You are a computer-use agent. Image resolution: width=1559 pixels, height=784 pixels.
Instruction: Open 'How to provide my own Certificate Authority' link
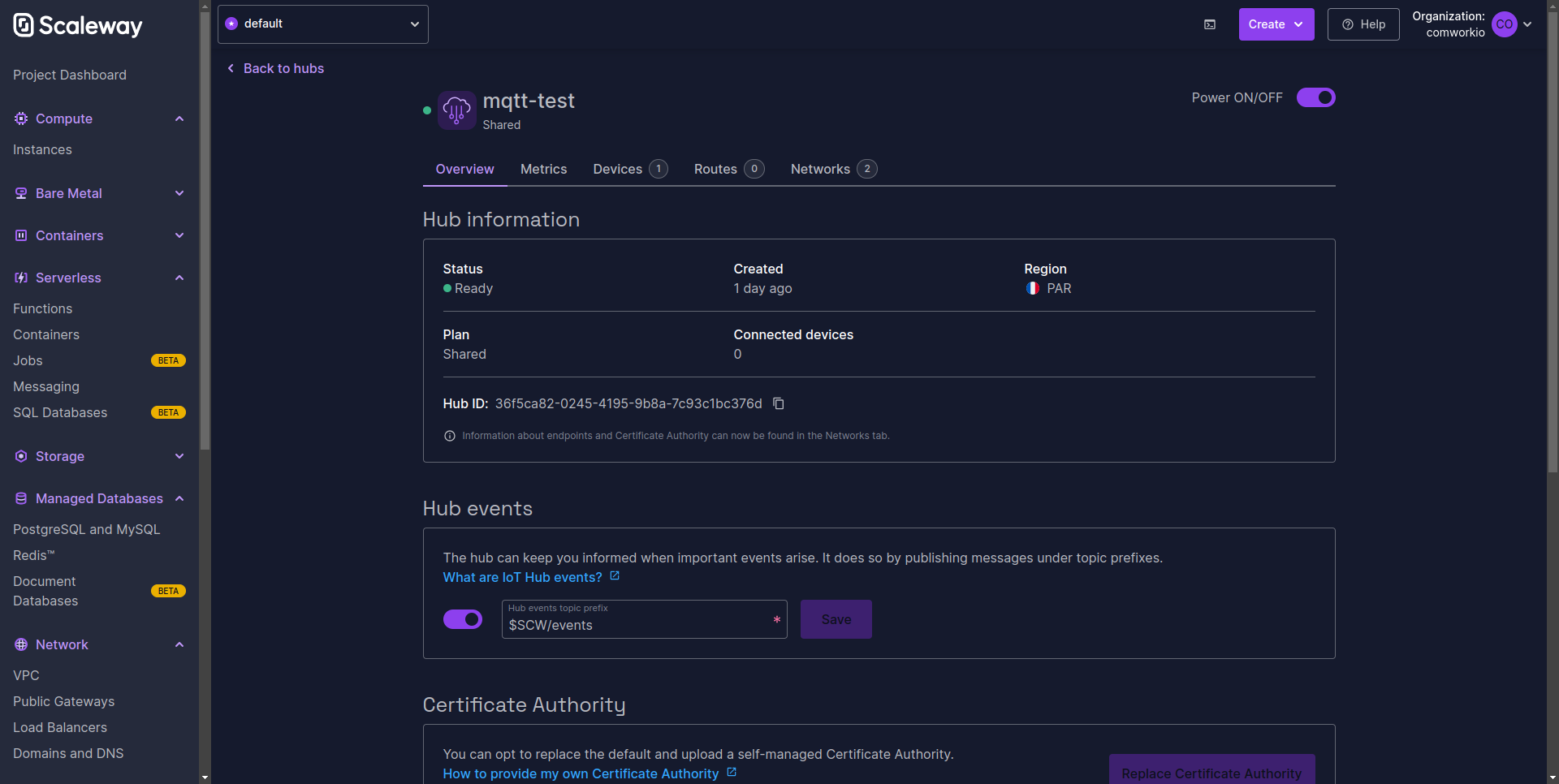pos(581,773)
